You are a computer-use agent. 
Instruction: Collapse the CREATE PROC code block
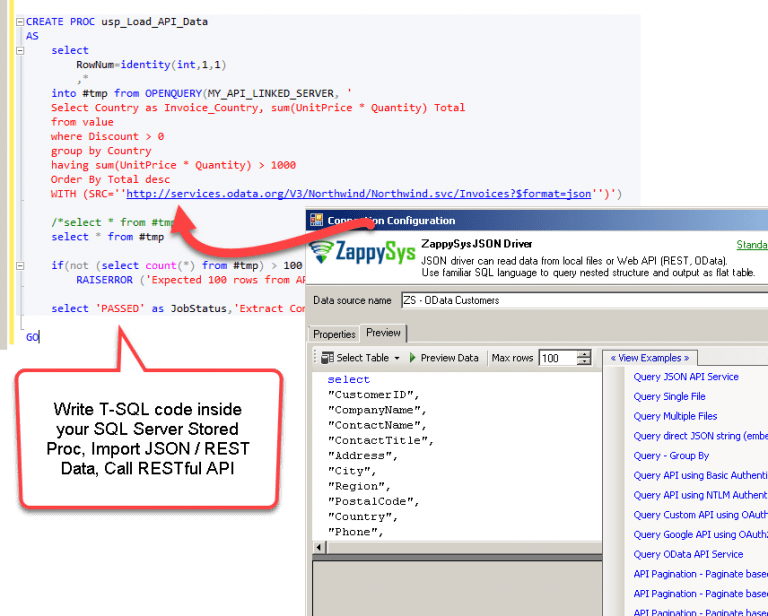tap(20, 22)
